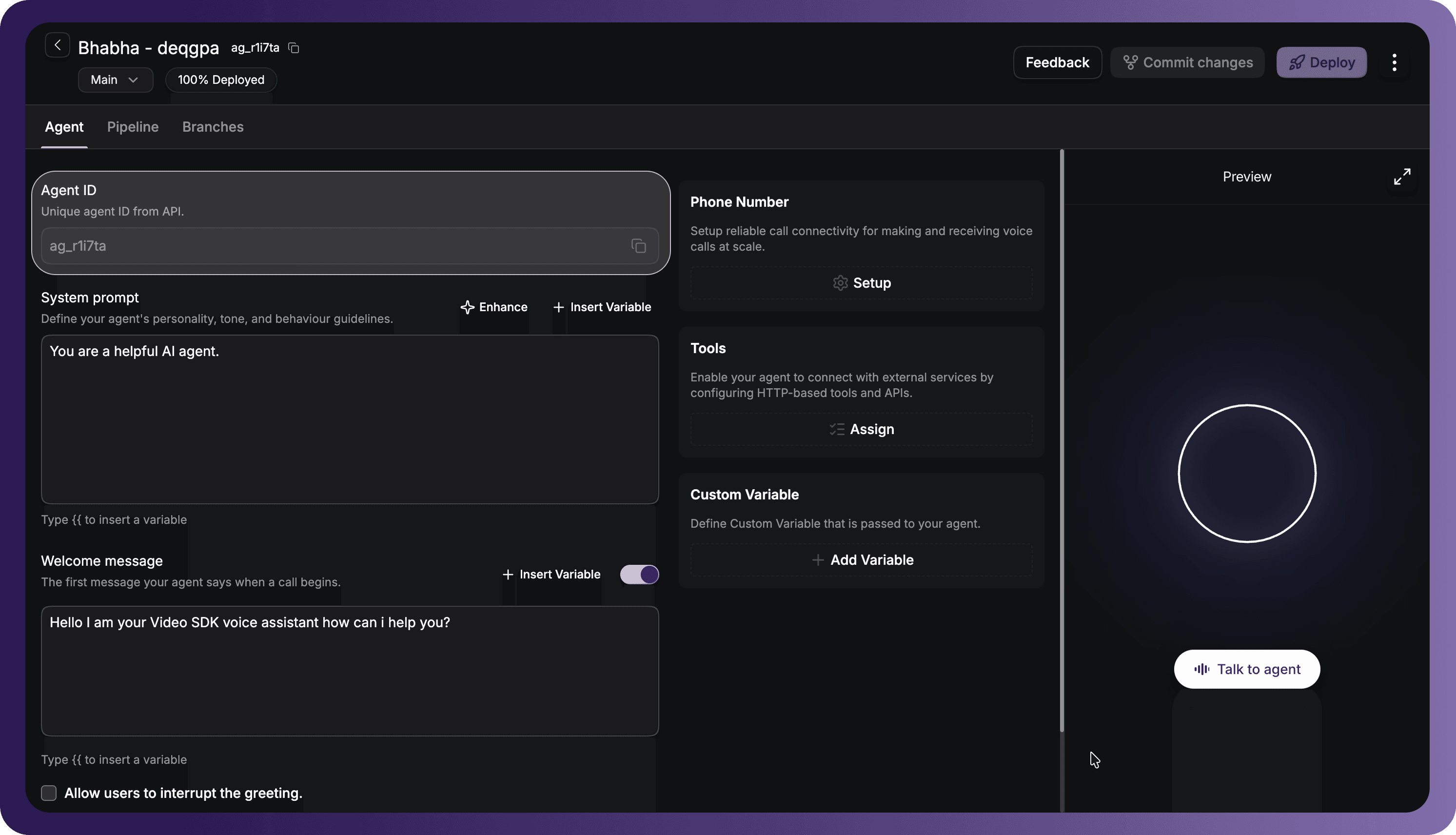This screenshot has height=835, width=1456.
Task: Expand the Preview panel to fullscreen
Action: [1401, 177]
